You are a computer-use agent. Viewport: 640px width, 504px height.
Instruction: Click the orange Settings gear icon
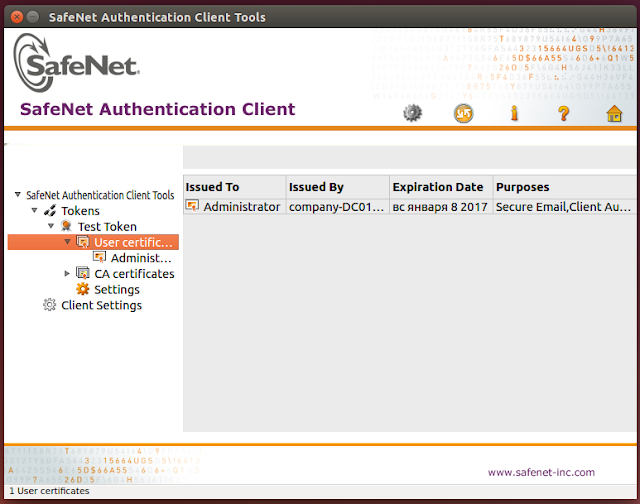tap(82, 289)
